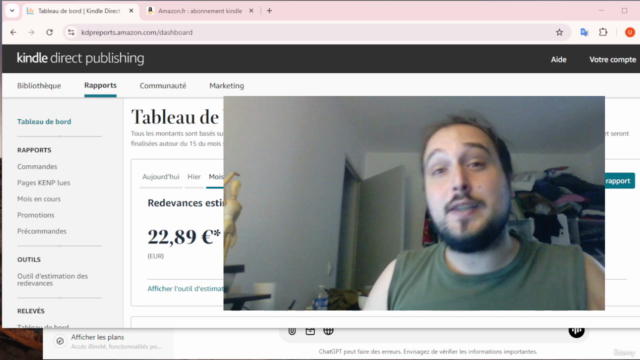Reload the page with the refresh icon

pyautogui.click(x=49, y=32)
